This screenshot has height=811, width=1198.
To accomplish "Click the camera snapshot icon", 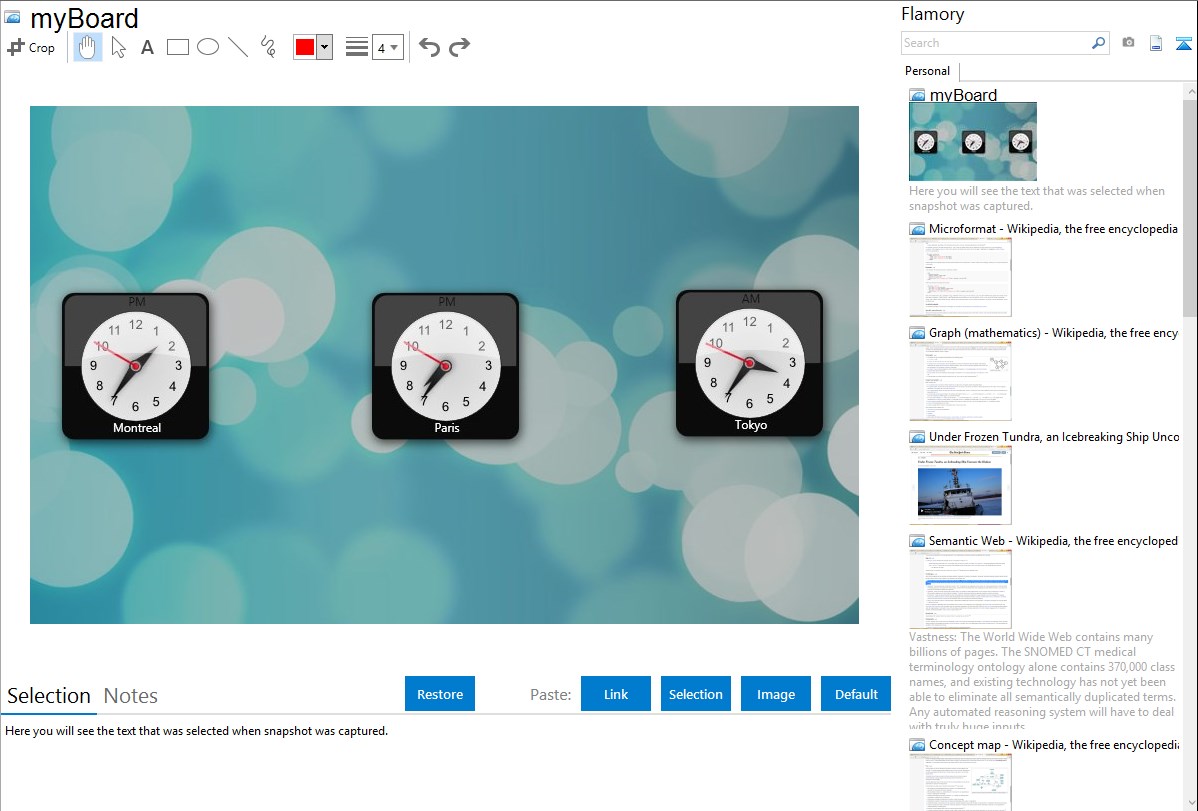I will click(1128, 43).
